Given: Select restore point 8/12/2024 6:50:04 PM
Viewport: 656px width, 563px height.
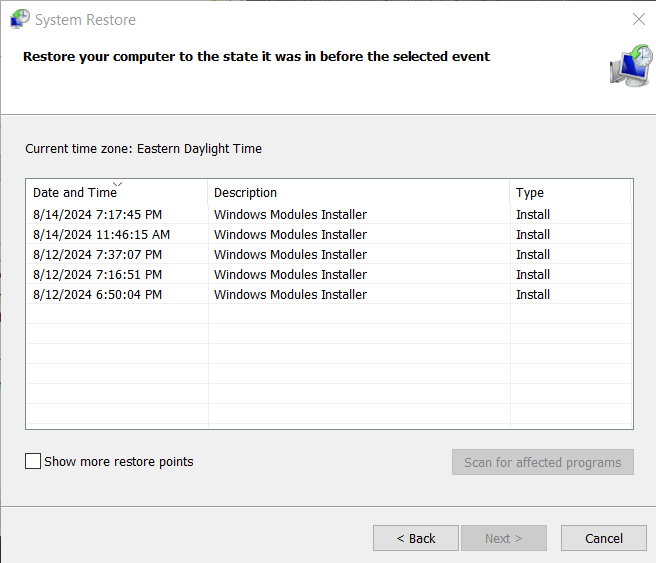Looking at the screenshot, I should point(329,294).
